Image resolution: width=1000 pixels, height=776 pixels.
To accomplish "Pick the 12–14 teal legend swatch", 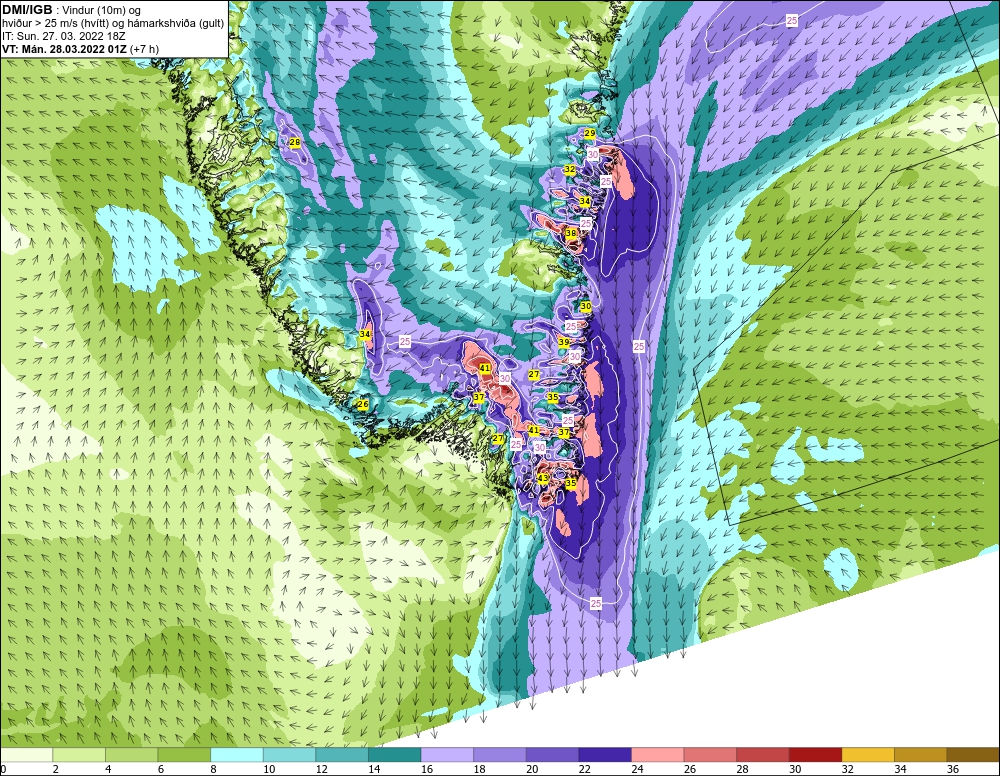I will tap(342, 755).
